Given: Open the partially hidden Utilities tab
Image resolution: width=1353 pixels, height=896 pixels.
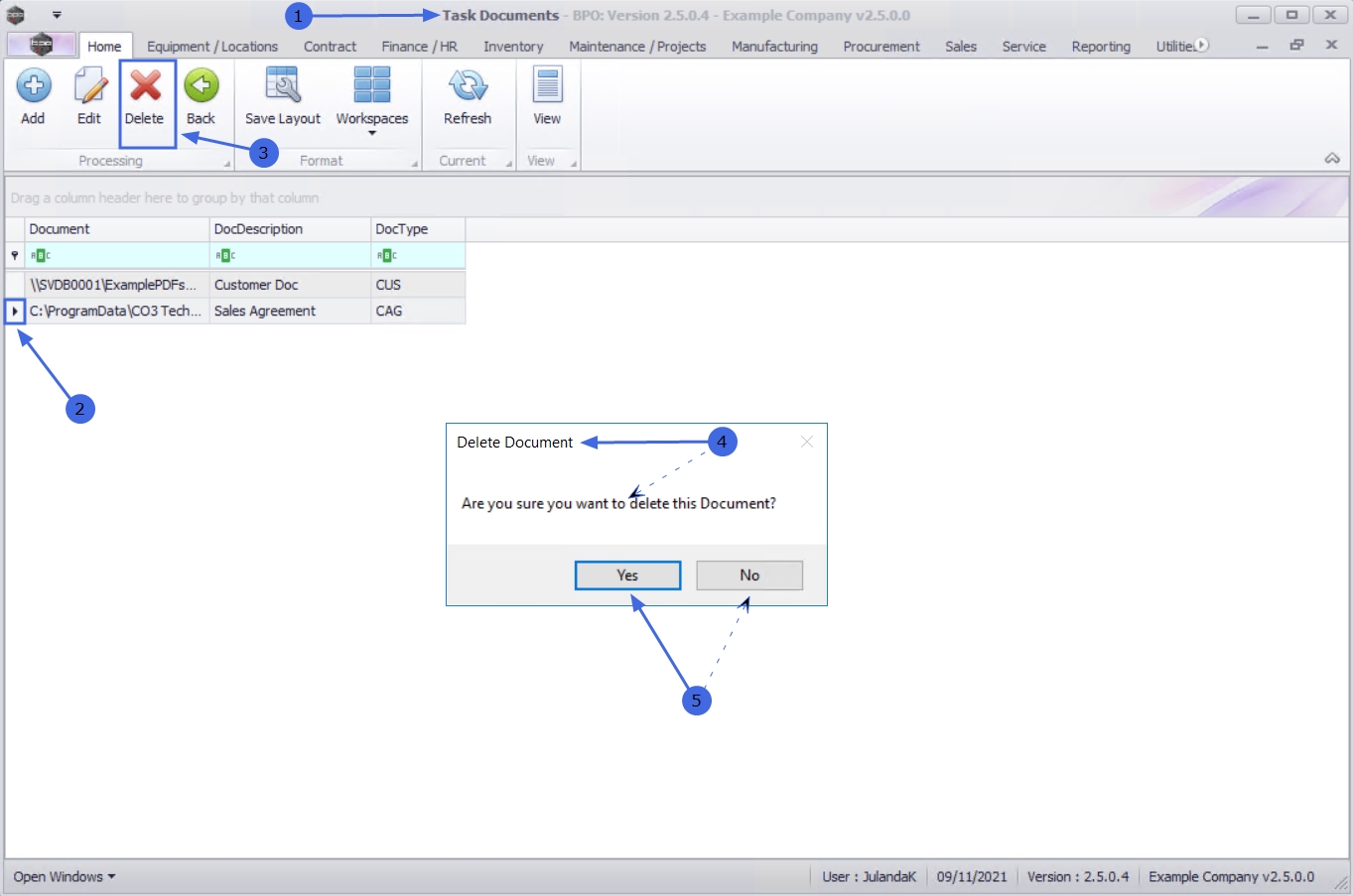Looking at the screenshot, I should coord(1173,47).
